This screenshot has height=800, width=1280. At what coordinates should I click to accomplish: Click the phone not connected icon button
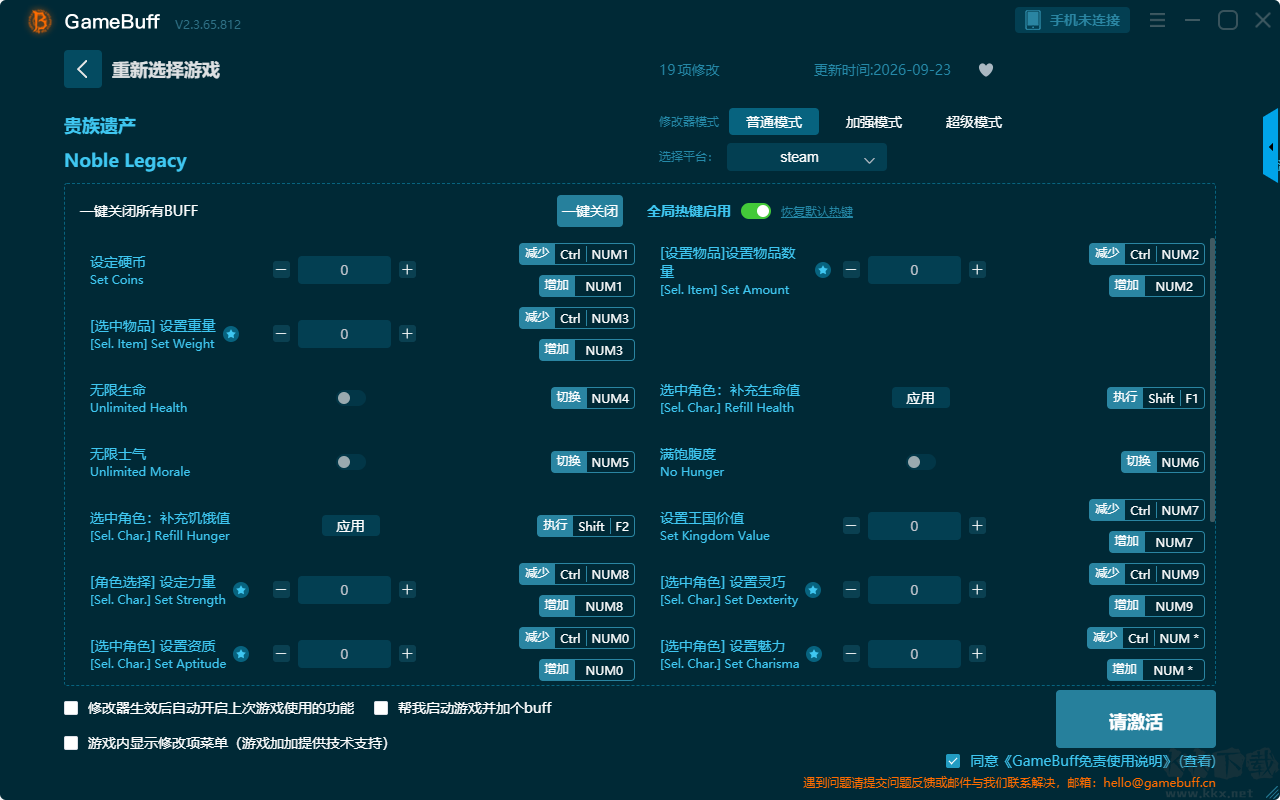[x=1073, y=20]
